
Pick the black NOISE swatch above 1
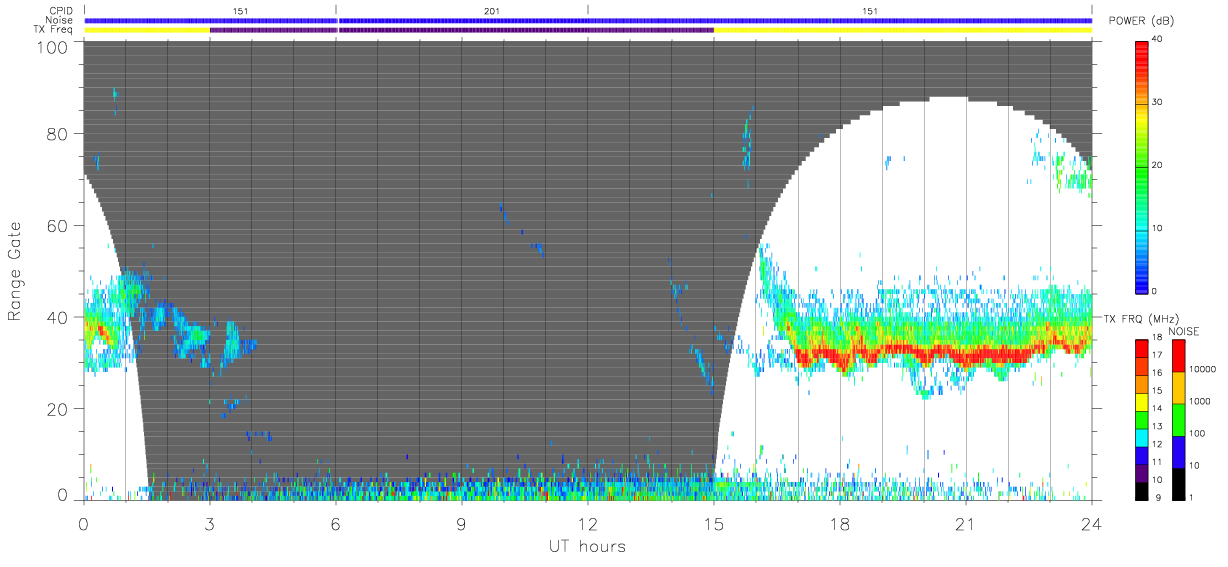[1178, 482]
